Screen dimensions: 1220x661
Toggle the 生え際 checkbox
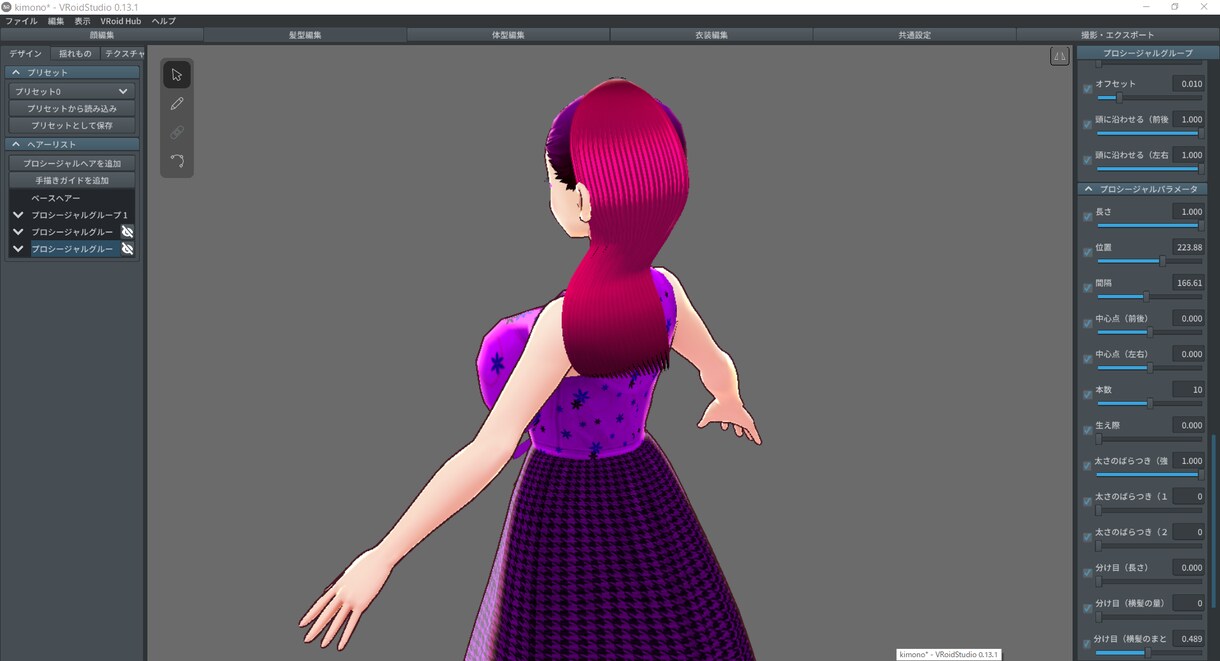coord(1088,430)
